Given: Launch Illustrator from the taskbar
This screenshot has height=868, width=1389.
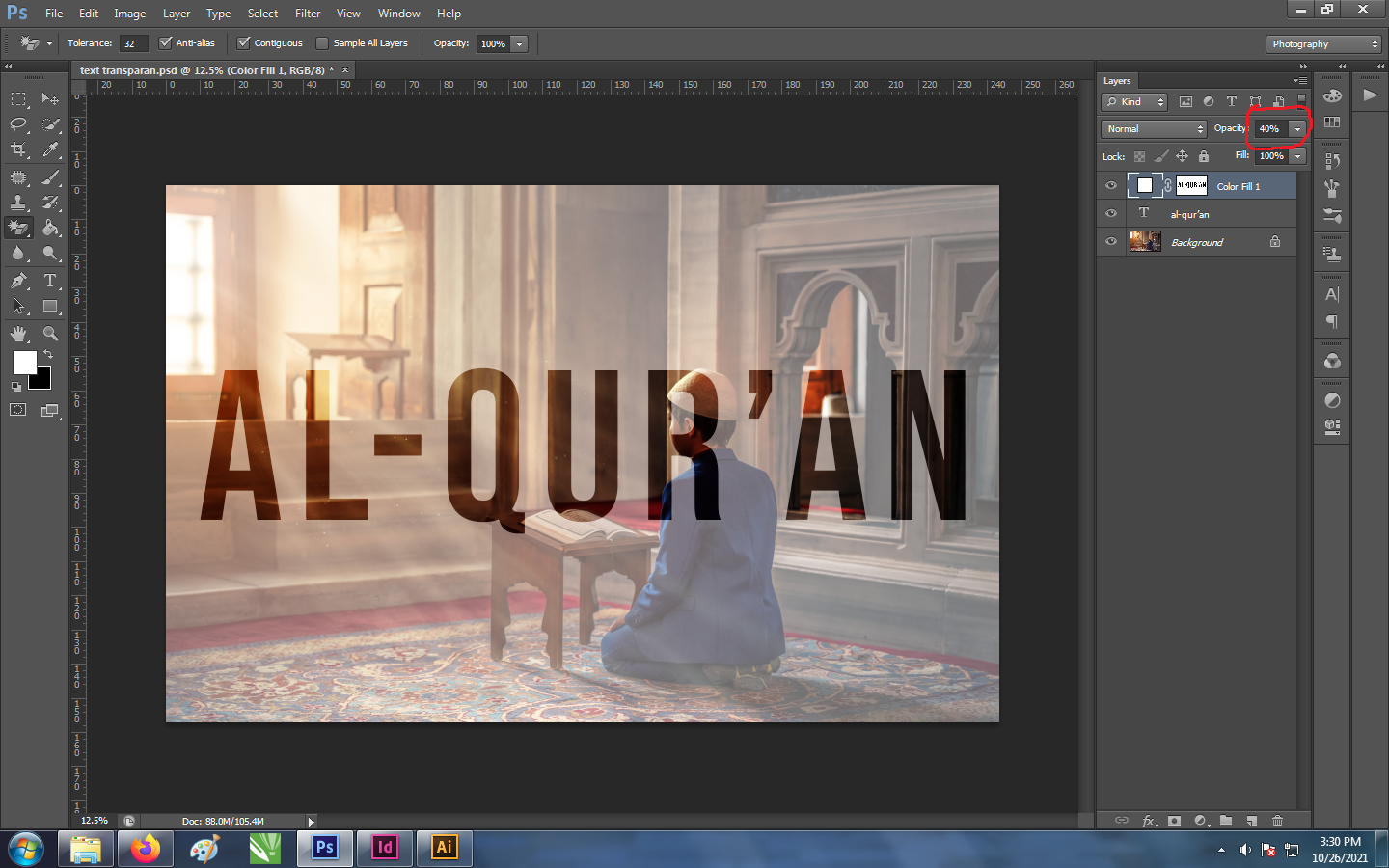Looking at the screenshot, I should coord(444,848).
